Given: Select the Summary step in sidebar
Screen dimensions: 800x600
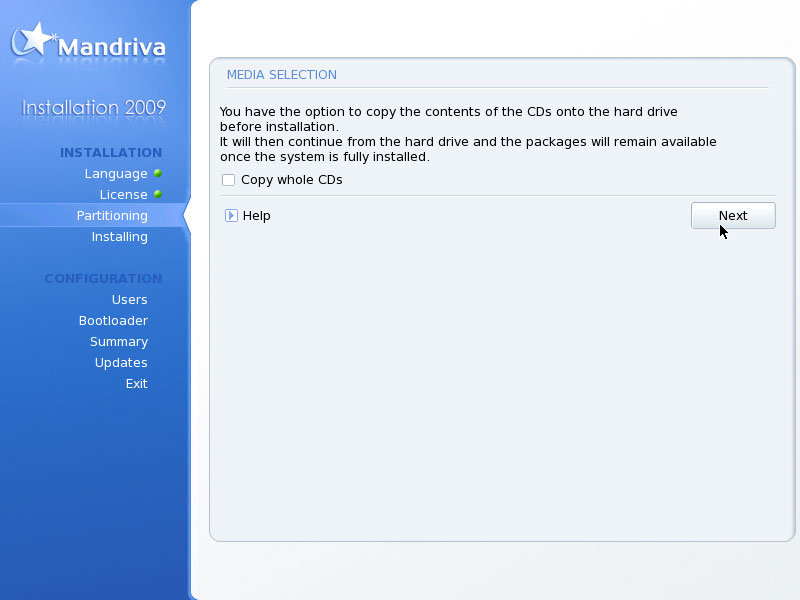Looking at the screenshot, I should pos(119,341).
